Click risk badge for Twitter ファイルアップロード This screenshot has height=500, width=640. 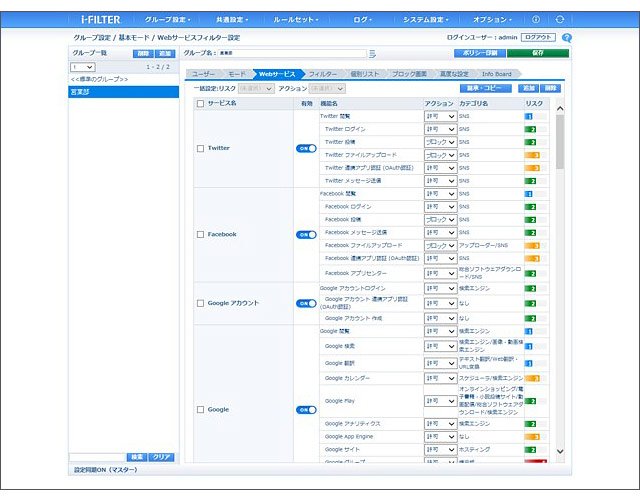[x=532, y=155]
